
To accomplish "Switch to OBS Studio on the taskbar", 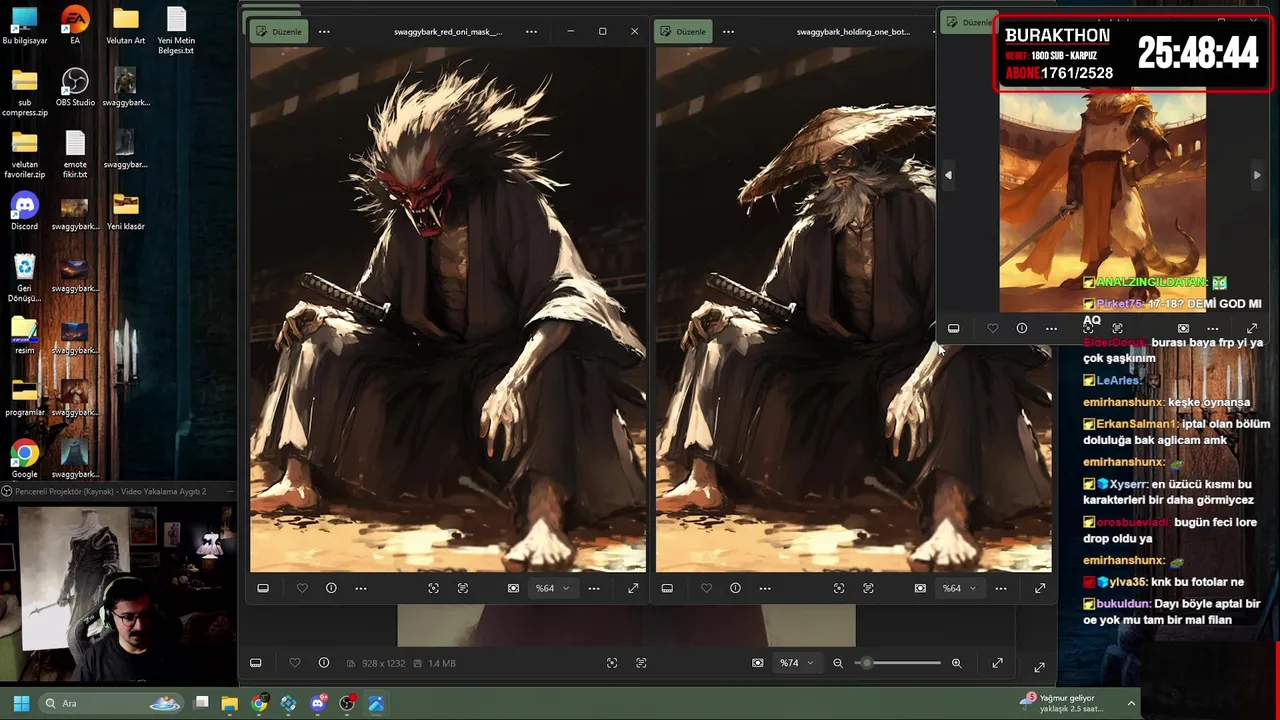I will [347, 703].
